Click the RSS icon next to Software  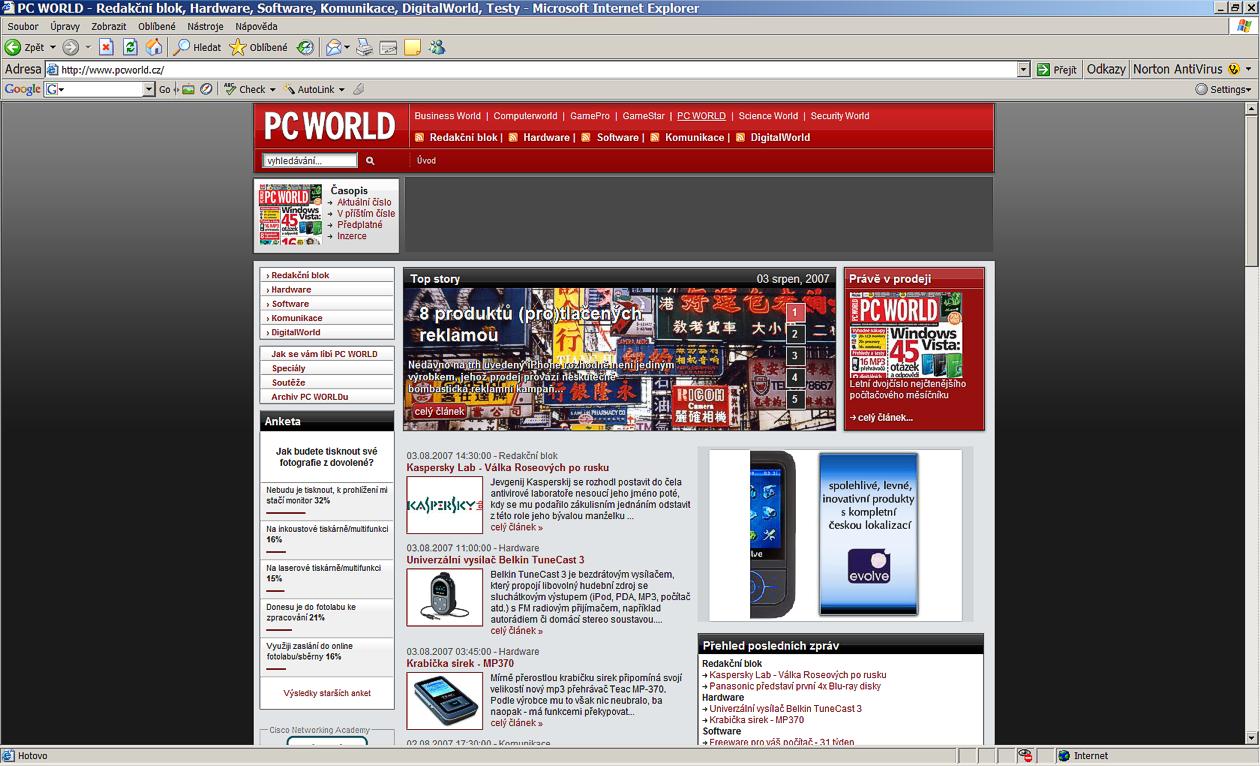click(586, 138)
